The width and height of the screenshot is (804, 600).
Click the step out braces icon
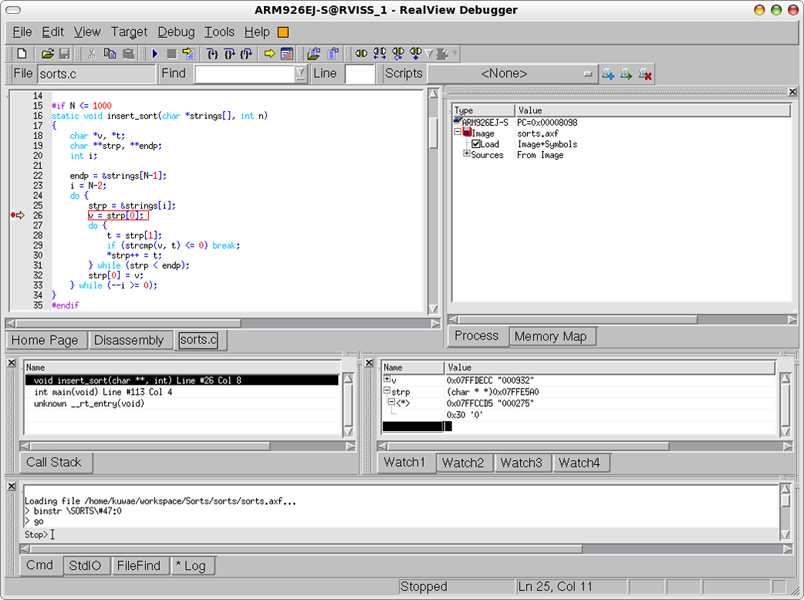tap(246, 53)
